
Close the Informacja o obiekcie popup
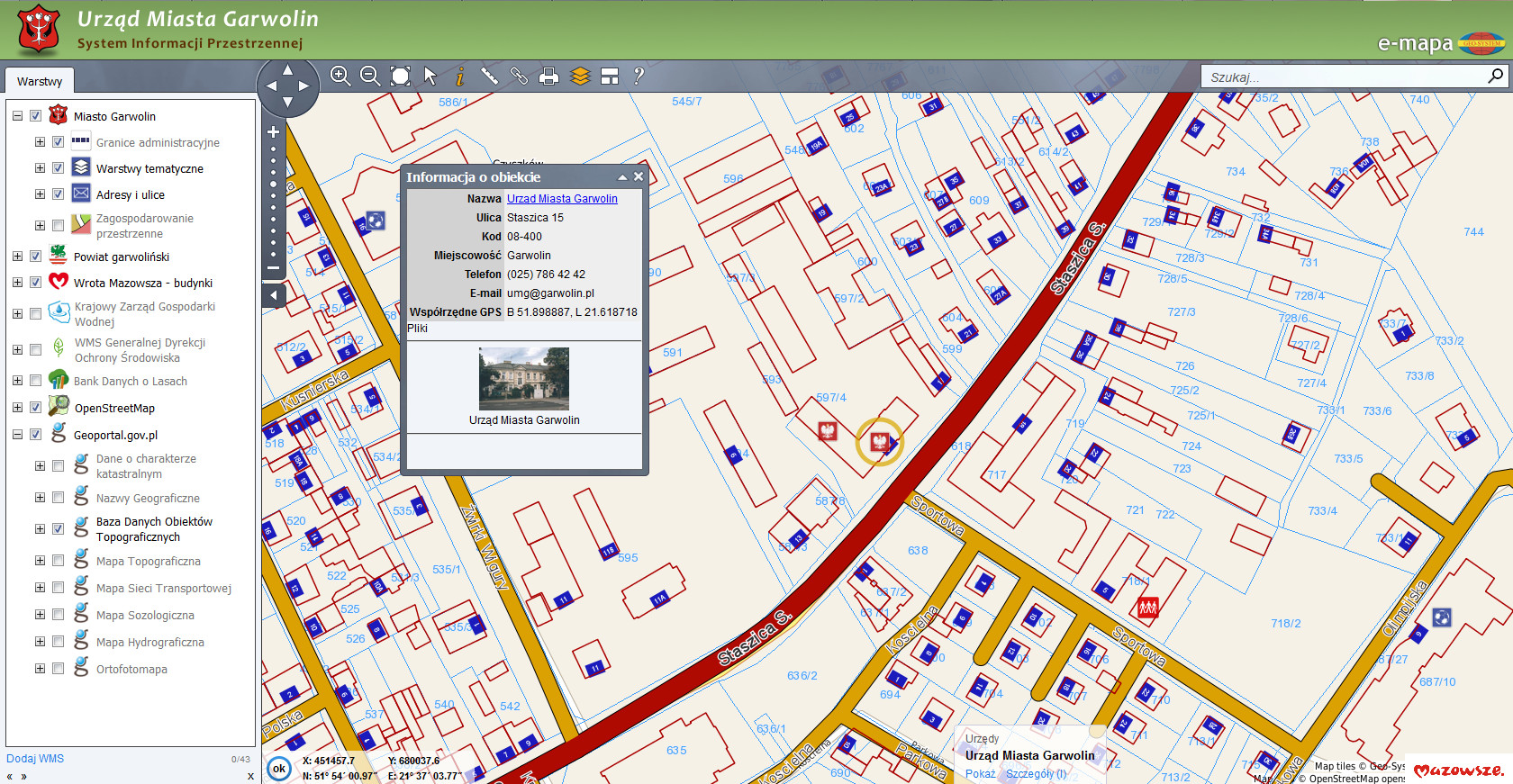coord(639,176)
